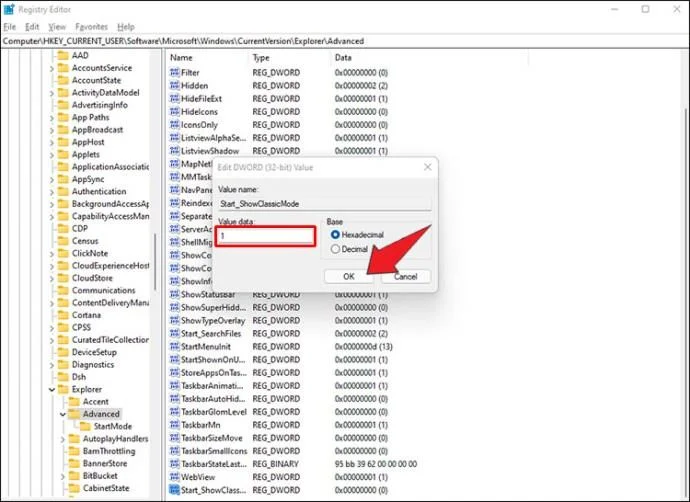This screenshot has width=690, height=502.
Task: Confirm the DWORD value with OK
Action: pos(349,276)
